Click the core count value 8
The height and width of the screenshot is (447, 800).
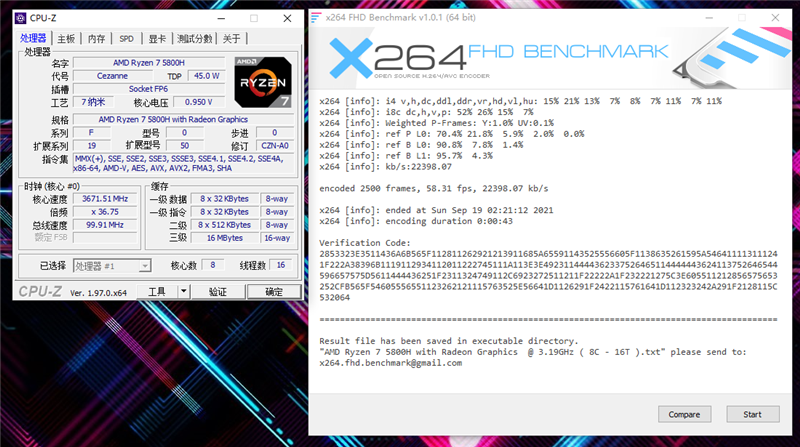point(213,265)
